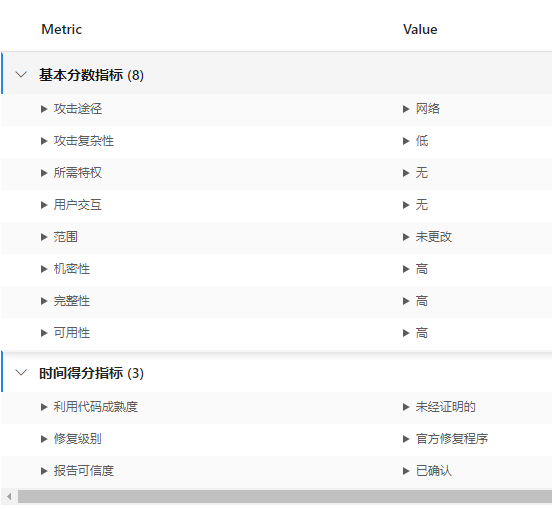552x509 pixels.
Task: Collapse the 时间得分指标 (3) group
Action: (21, 372)
